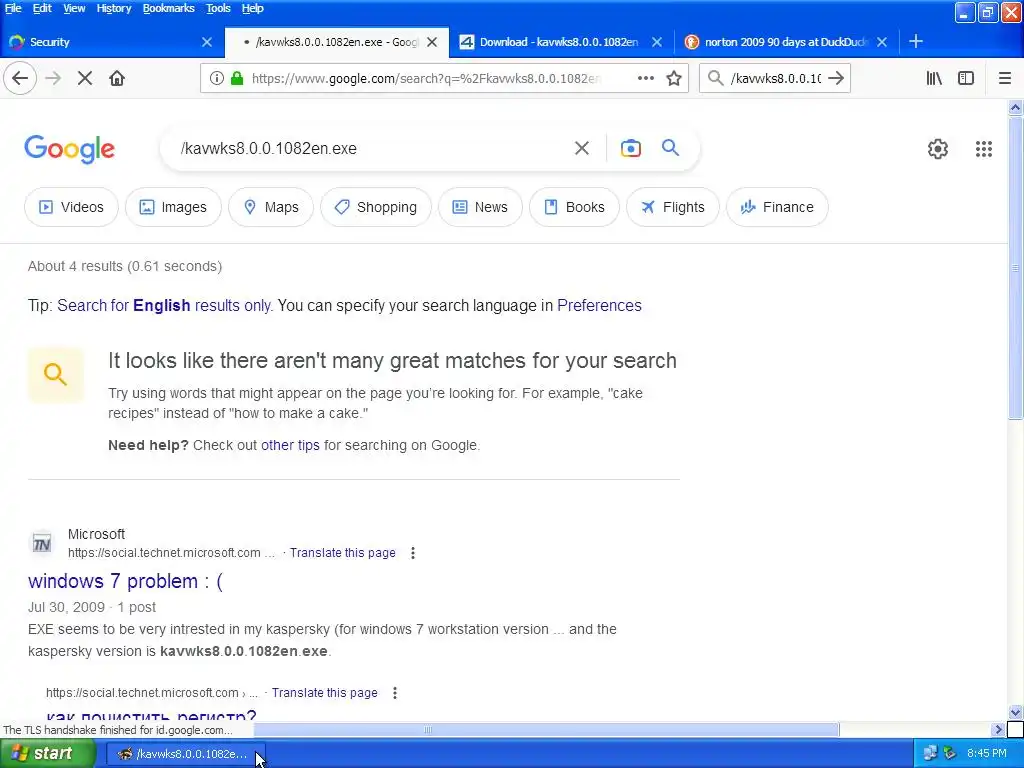Click the TN favicon of the Microsoft result
Screen dimensions: 1024x768
point(42,543)
